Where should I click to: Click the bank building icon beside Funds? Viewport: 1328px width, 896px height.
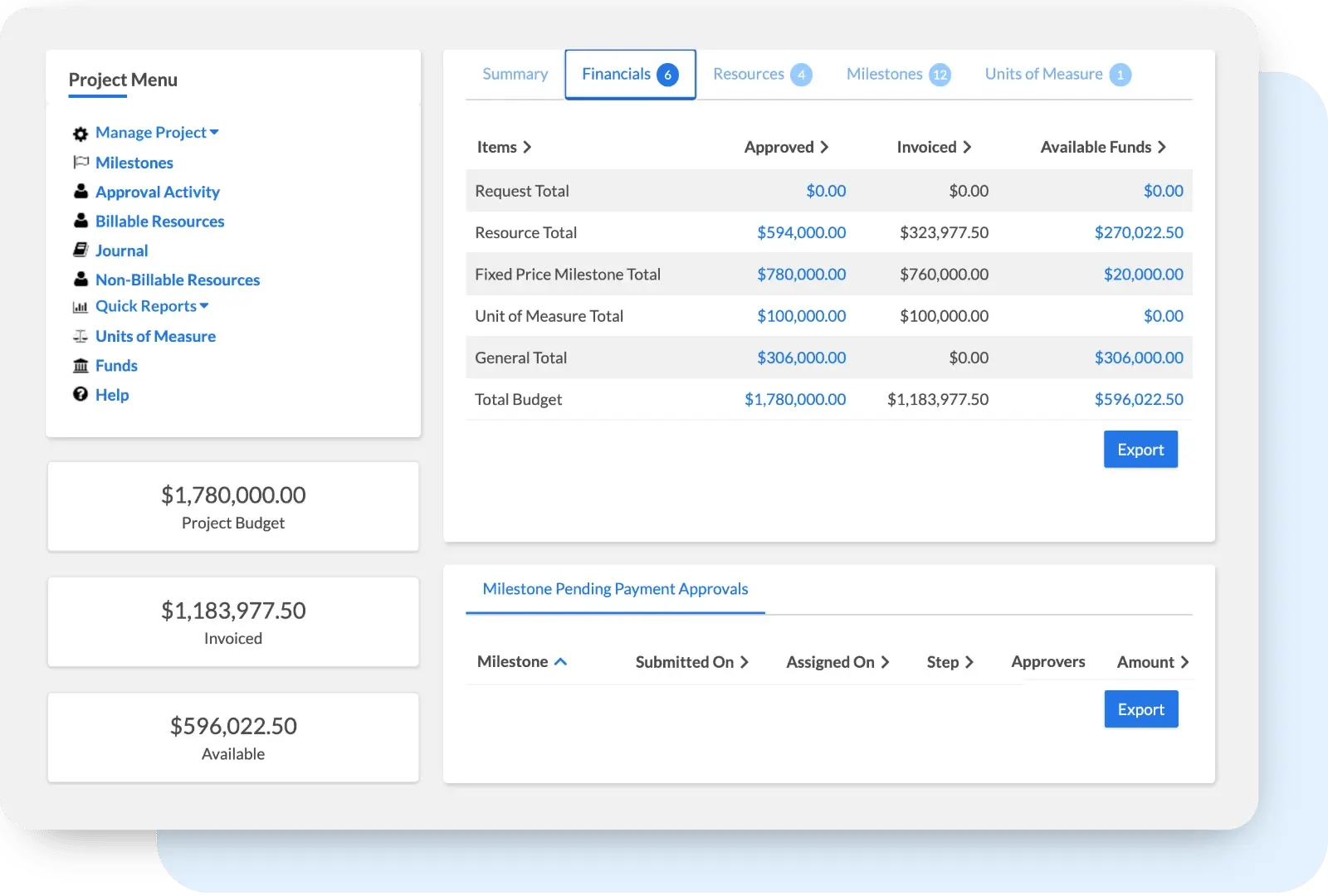[81, 366]
